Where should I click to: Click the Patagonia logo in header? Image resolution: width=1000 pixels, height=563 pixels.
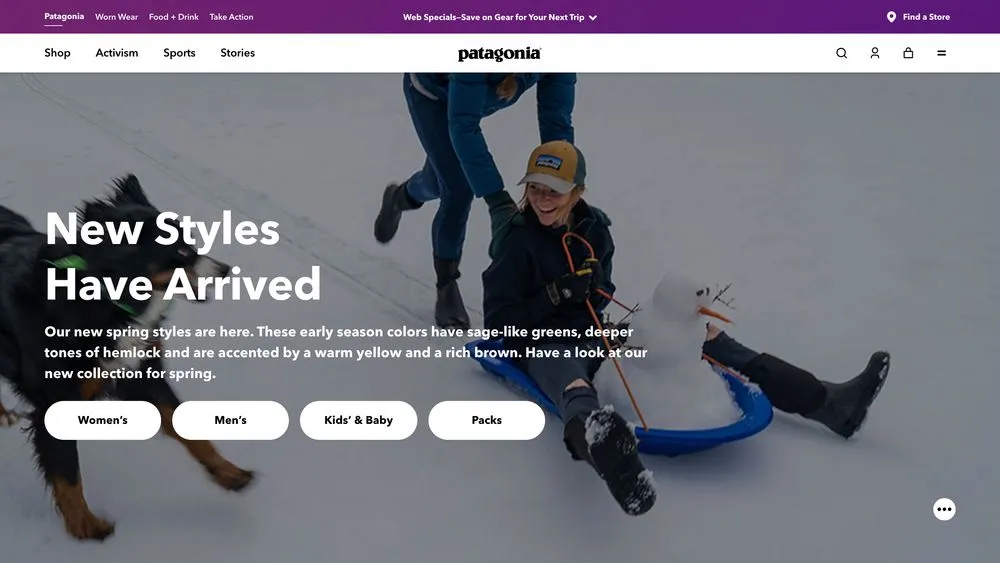pyautogui.click(x=499, y=54)
